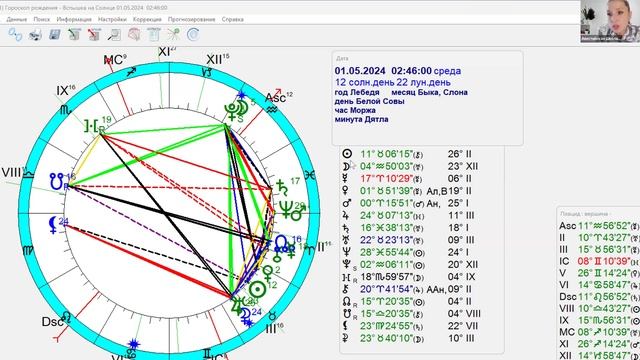The height and width of the screenshot is (360, 640).
Task: Click the green Pluto glyph near Asc
Action: pos(231,112)
